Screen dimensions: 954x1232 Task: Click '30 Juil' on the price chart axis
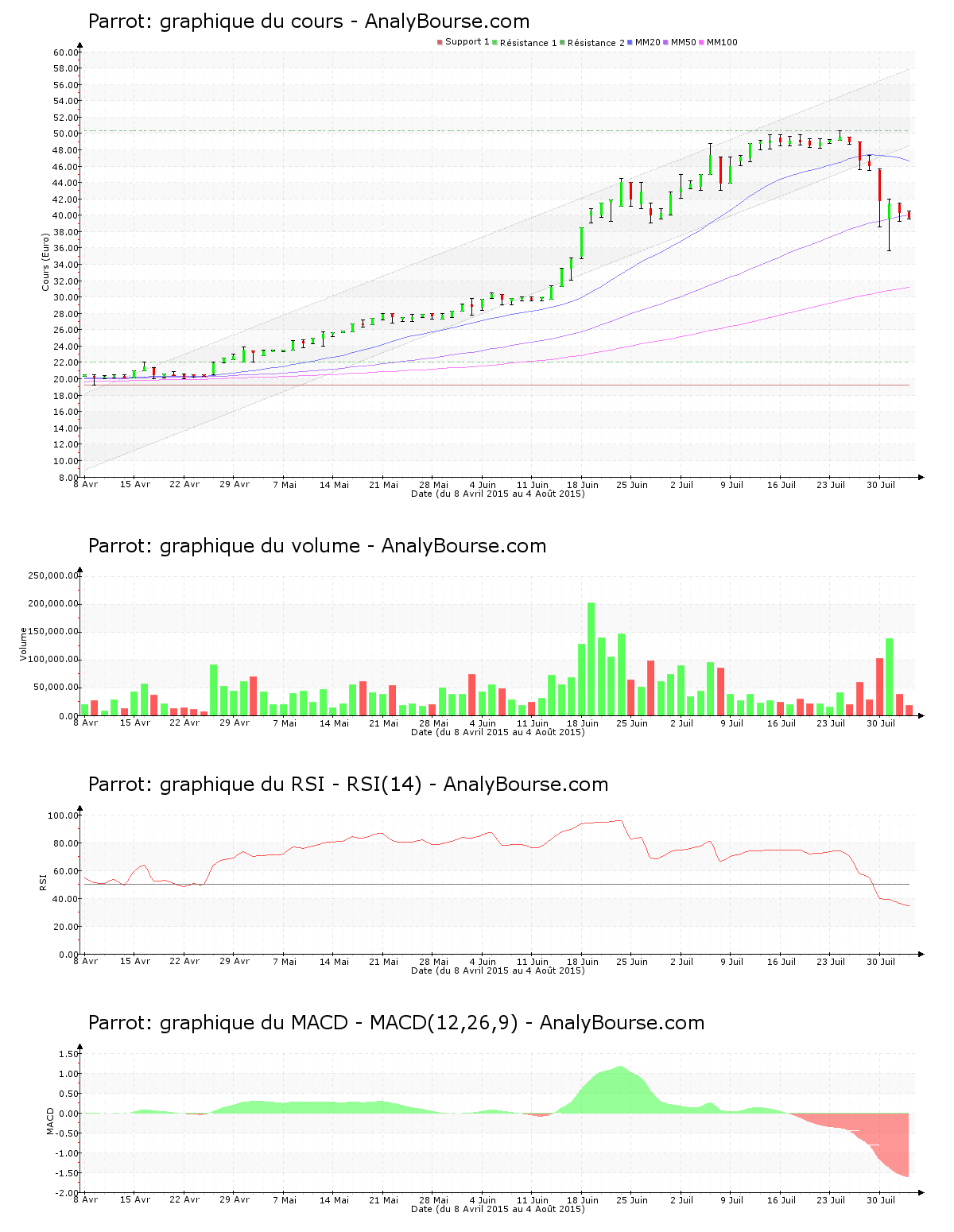point(881,485)
